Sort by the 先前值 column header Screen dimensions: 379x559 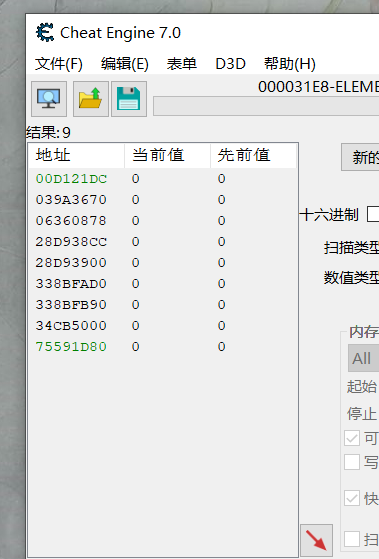253,155
